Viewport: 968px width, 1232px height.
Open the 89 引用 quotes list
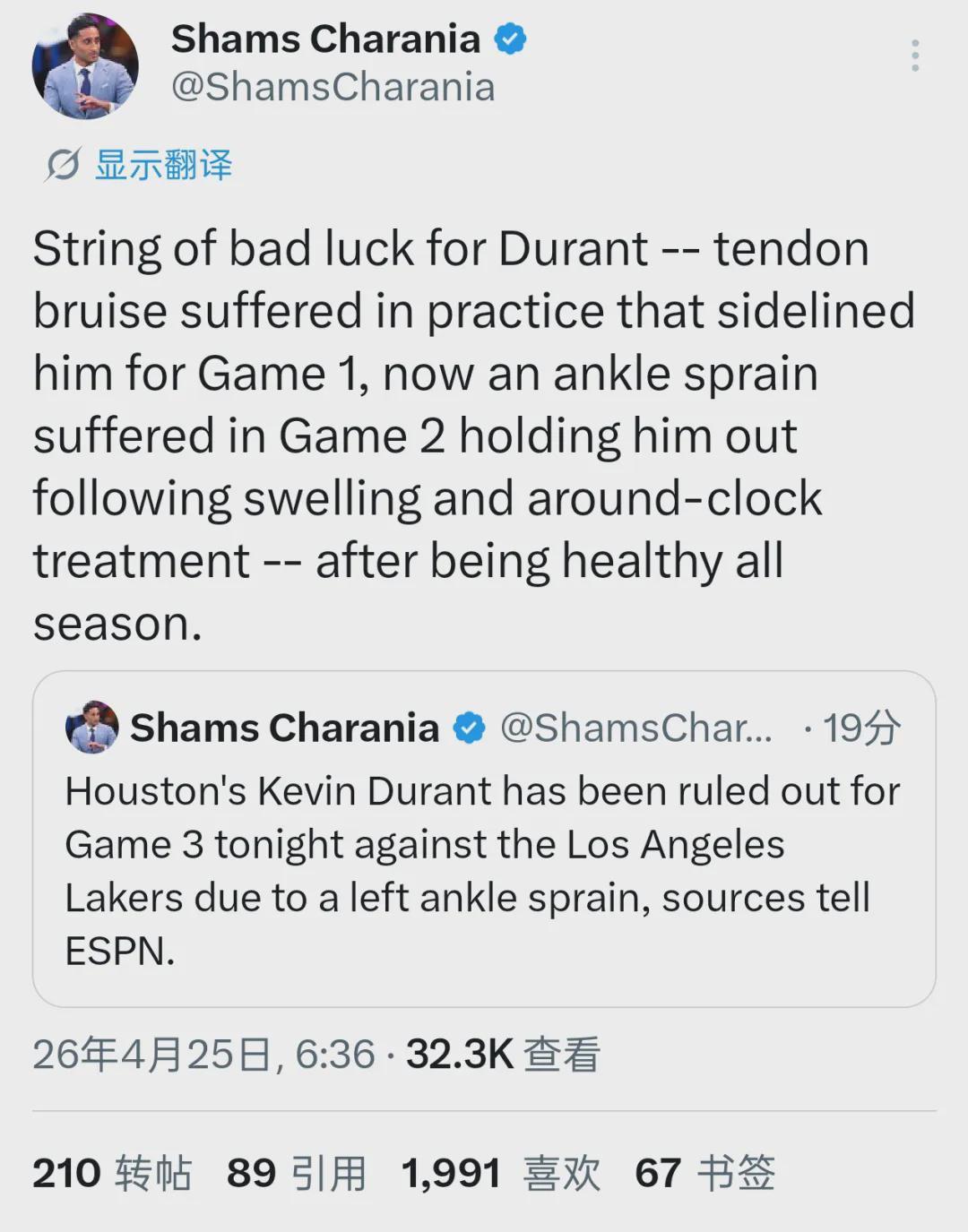click(x=297, y=1173)
